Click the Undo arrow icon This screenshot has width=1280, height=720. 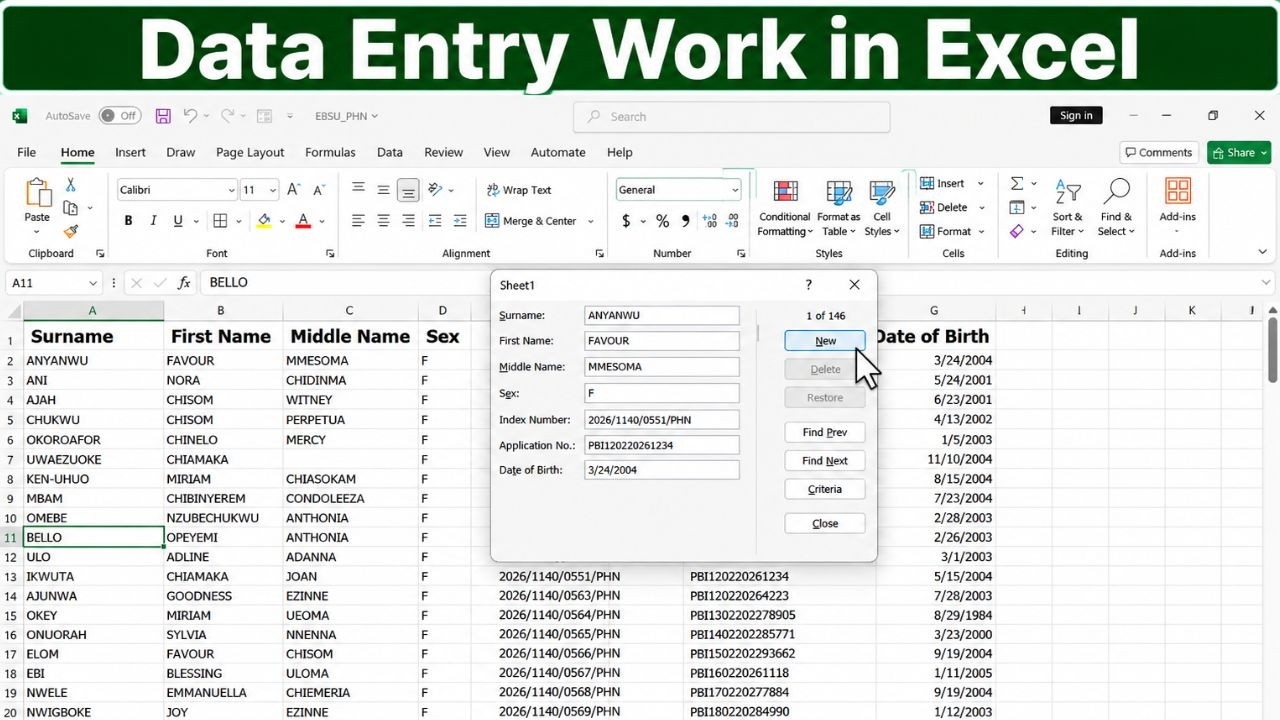pyautogui.click(x=190, y=116)
